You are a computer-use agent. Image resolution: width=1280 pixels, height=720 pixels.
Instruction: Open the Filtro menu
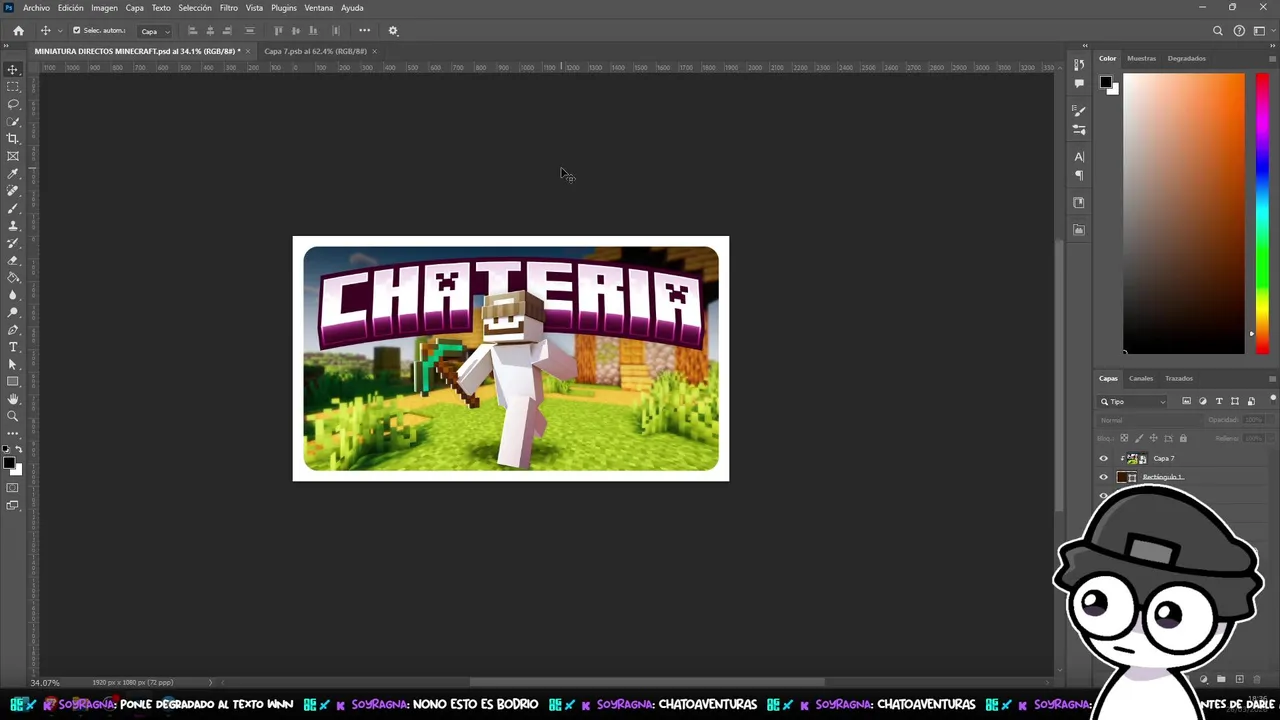coord(229,8)
